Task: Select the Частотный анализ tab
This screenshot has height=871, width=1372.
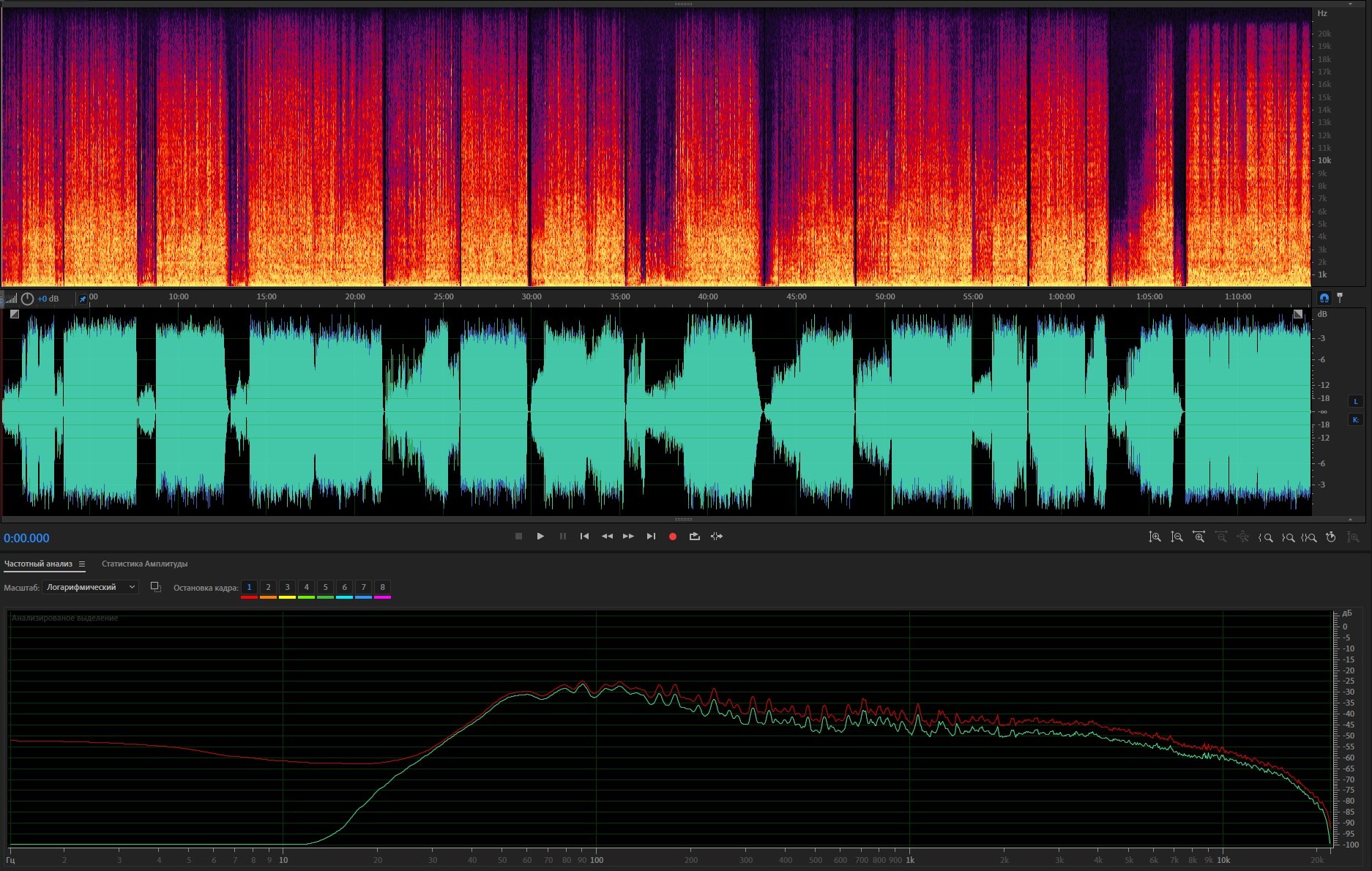Action: coord(38,564)
